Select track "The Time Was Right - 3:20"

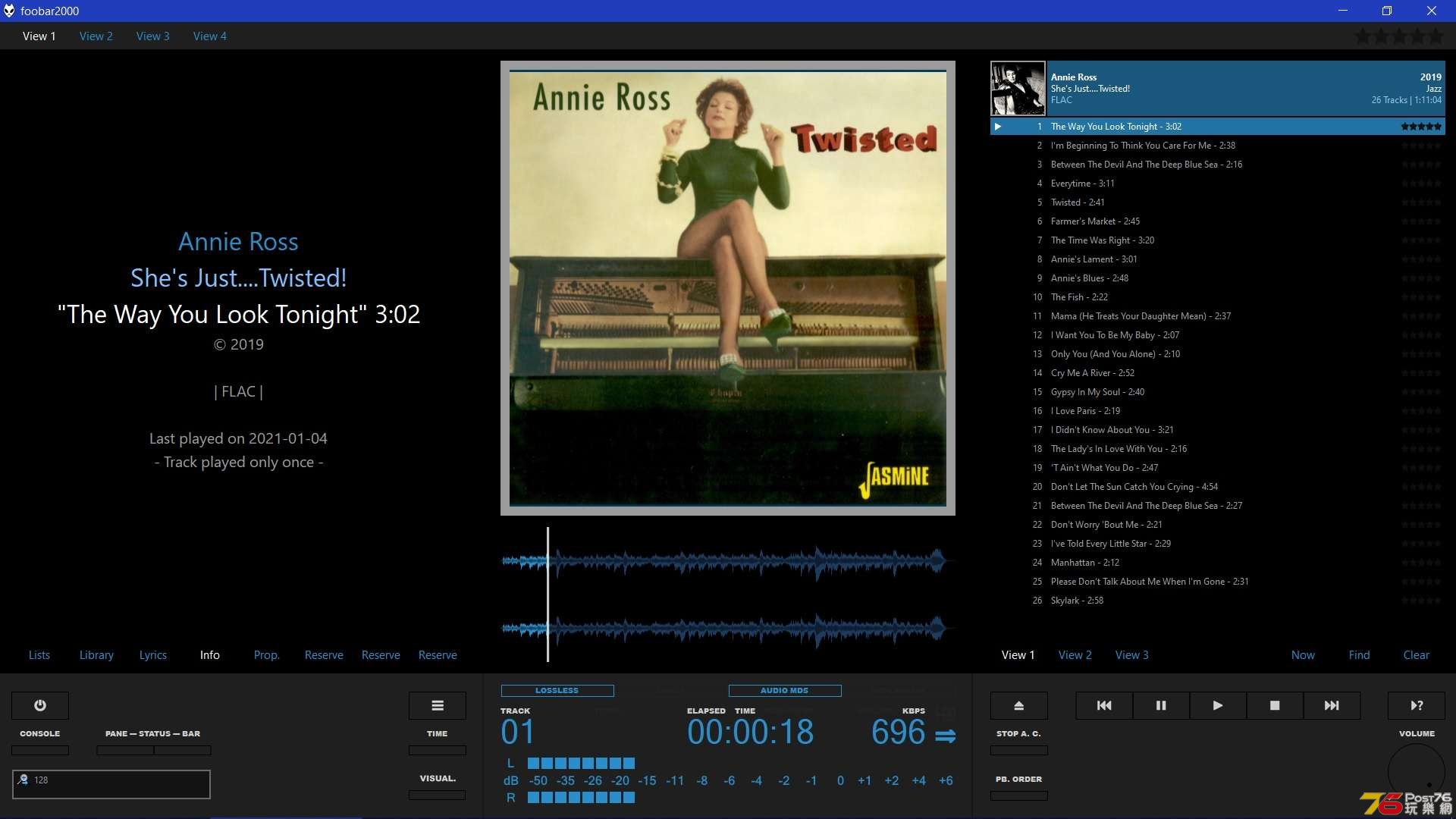(x=1218, y=240)
